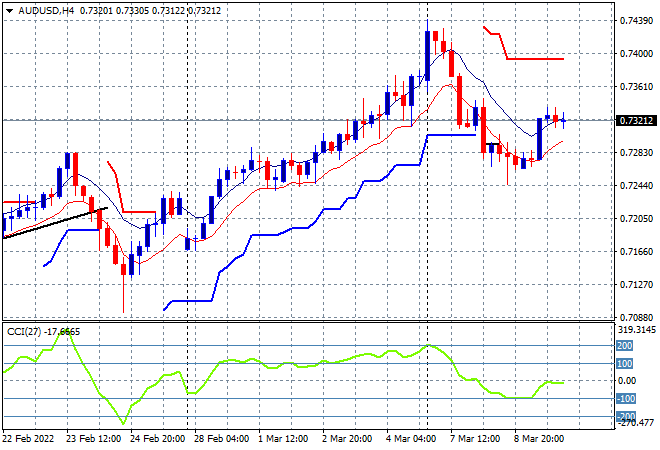Click the dropdown triangle beside AUDUSD,H4
Viewport: 660px width, 450px height.
[9, 9]
